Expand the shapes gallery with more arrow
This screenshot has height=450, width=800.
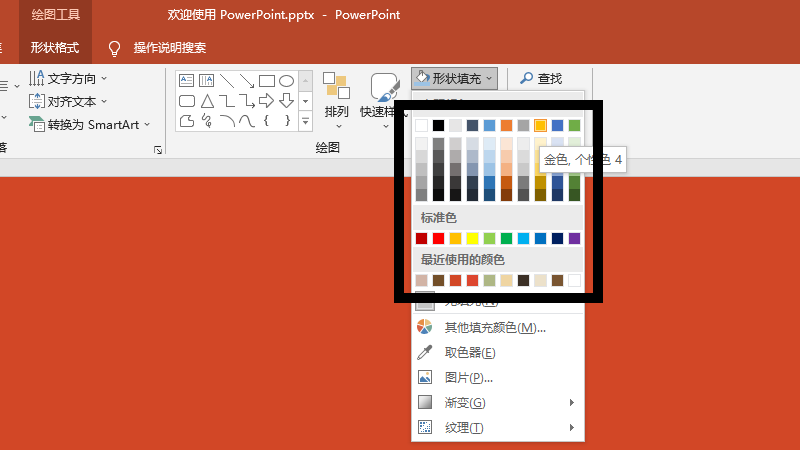pyautogui.click(x=304, y=121)
